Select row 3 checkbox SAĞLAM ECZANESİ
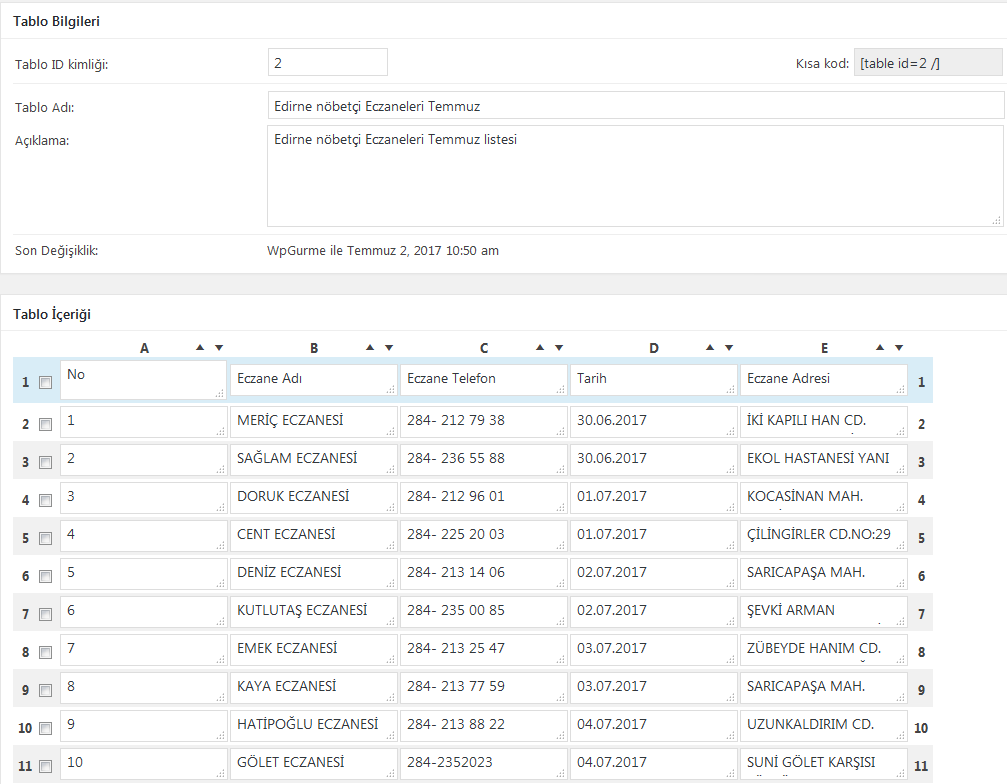 (46, 462)
